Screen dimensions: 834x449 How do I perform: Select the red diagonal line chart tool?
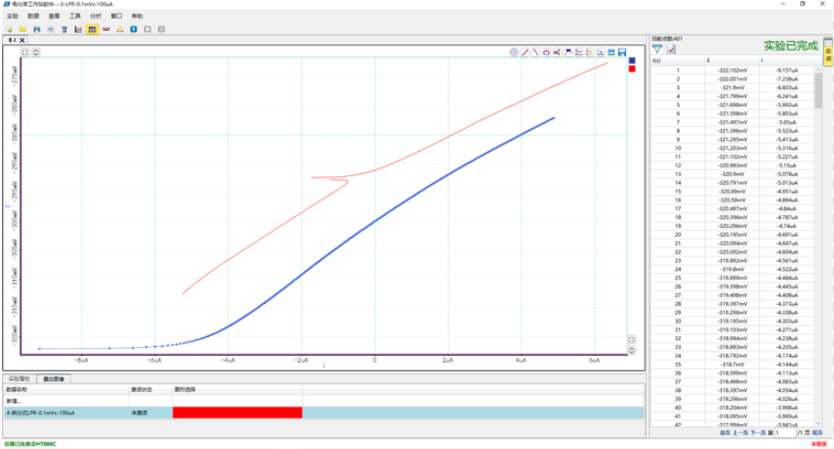click(525, 52)
